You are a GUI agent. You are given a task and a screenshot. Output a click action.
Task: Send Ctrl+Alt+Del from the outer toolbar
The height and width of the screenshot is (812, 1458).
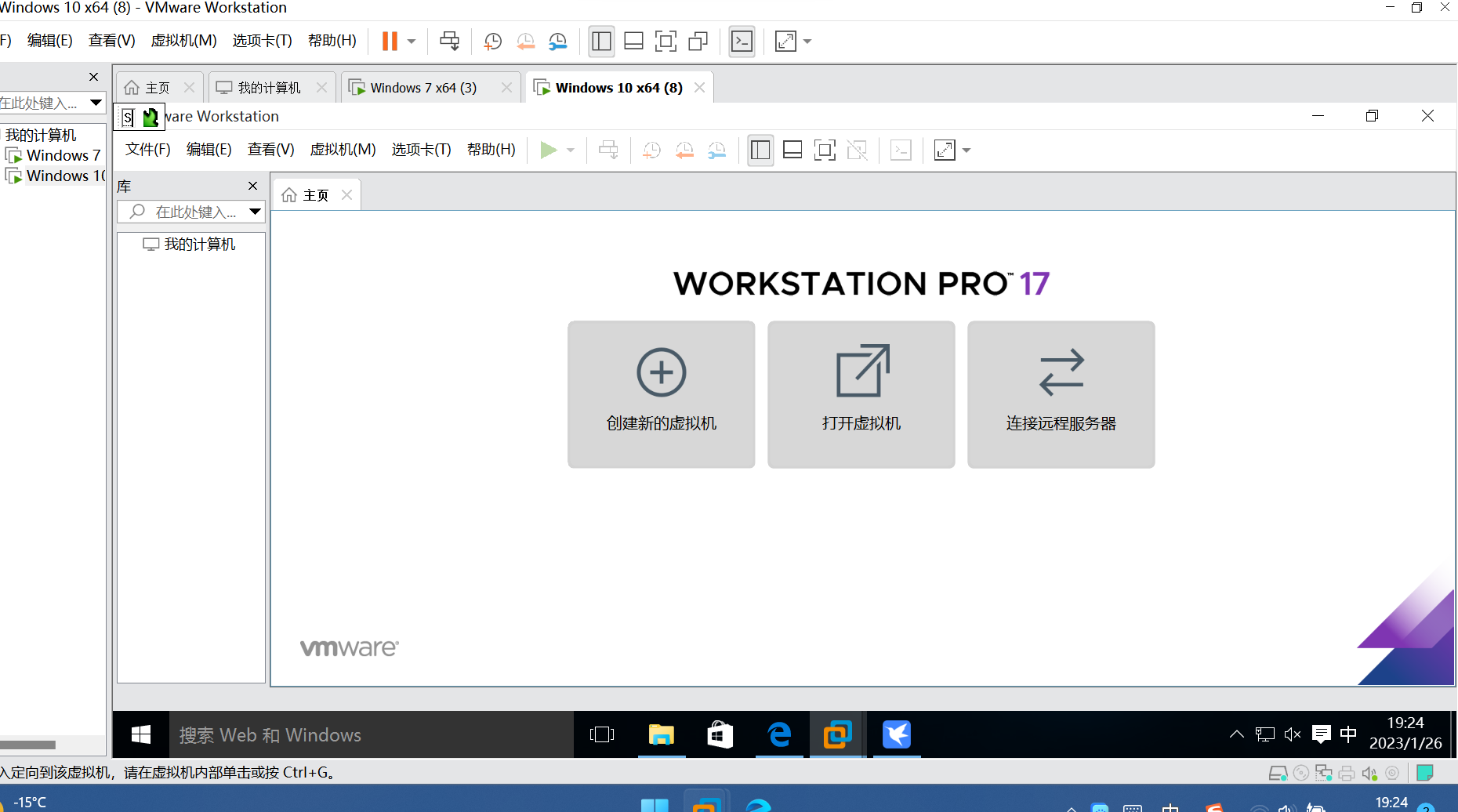coord(450,41)
